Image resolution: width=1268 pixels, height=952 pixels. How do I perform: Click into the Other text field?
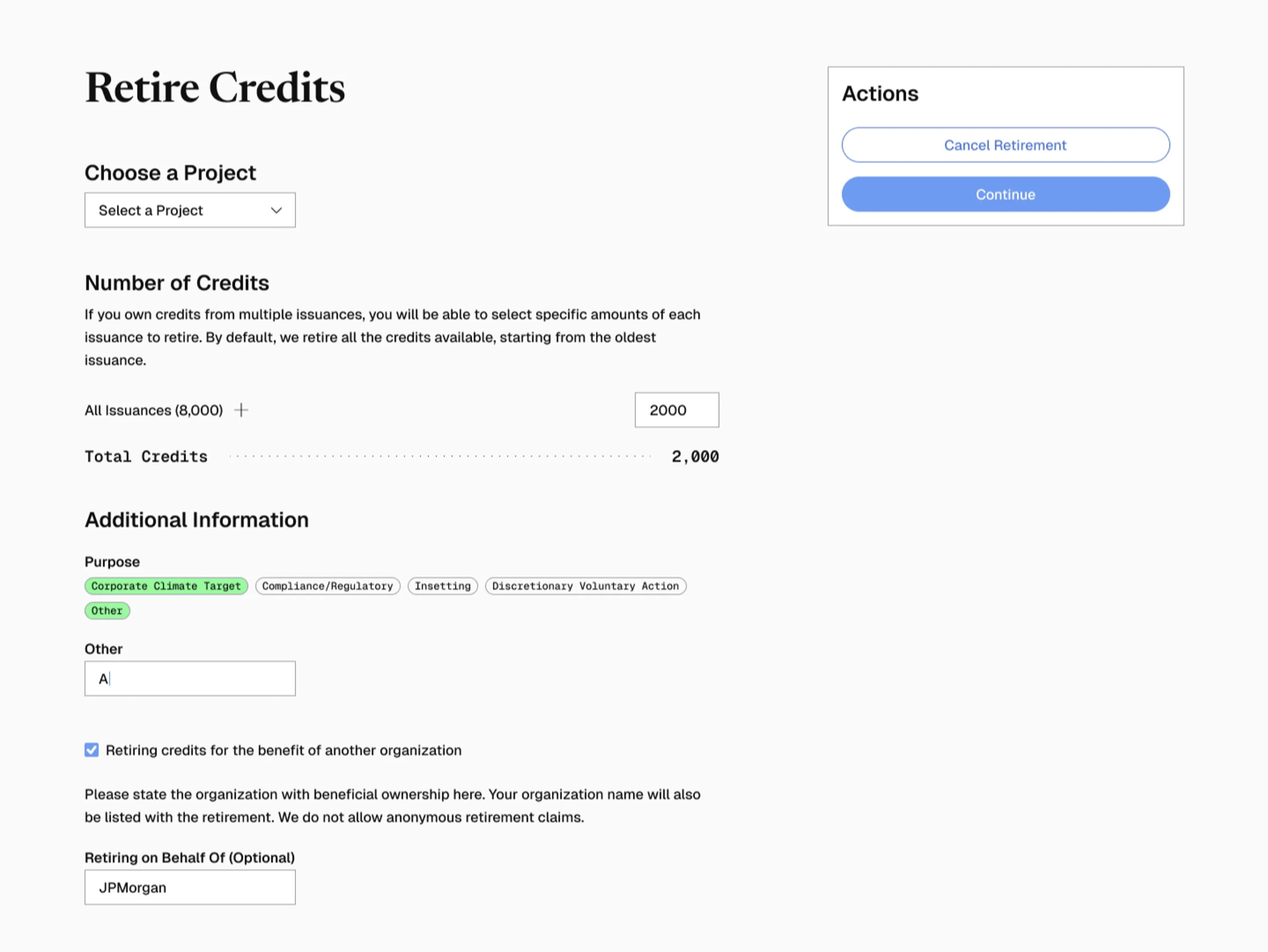pyautogui.click(x=190, y=679)
